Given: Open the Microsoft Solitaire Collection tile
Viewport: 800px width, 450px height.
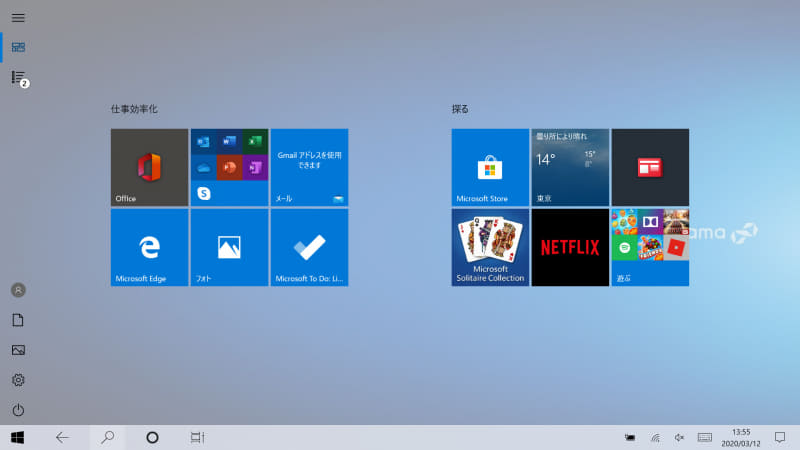Looking at the screenshot, I should pos(490,247).
